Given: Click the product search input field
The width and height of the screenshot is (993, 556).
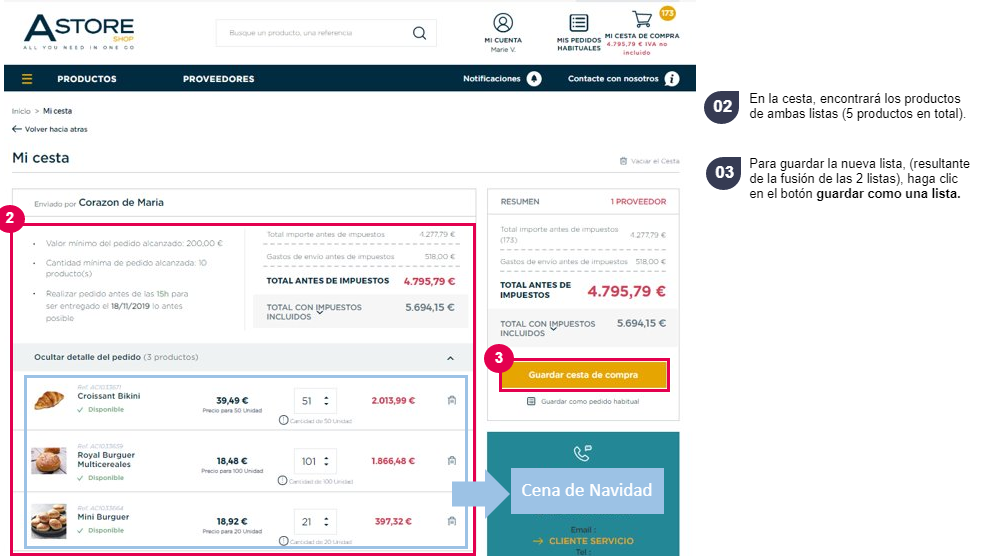Looking at the screenshot, I should click(x=314, y=33).
